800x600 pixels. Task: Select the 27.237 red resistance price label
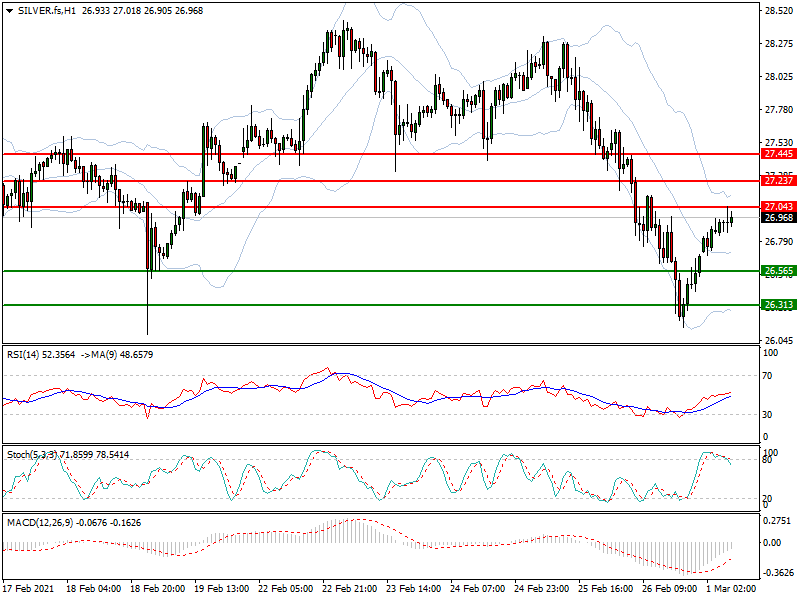click(779, 180)
